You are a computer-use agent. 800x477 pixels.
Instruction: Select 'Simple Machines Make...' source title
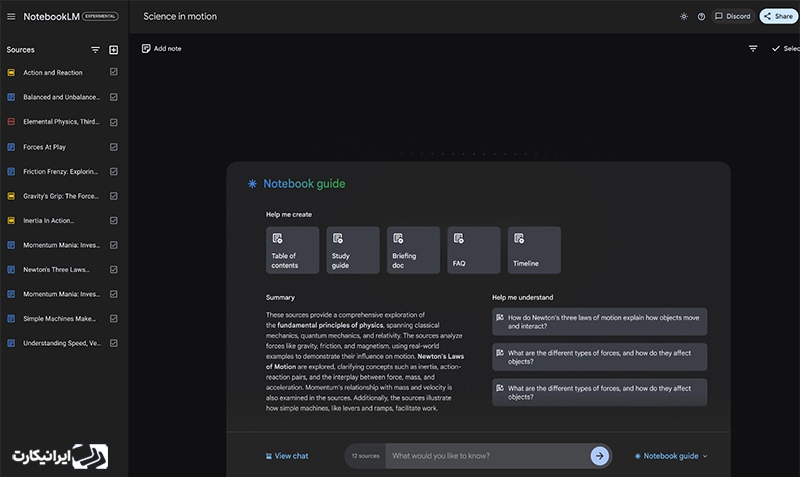pos(59,318)
